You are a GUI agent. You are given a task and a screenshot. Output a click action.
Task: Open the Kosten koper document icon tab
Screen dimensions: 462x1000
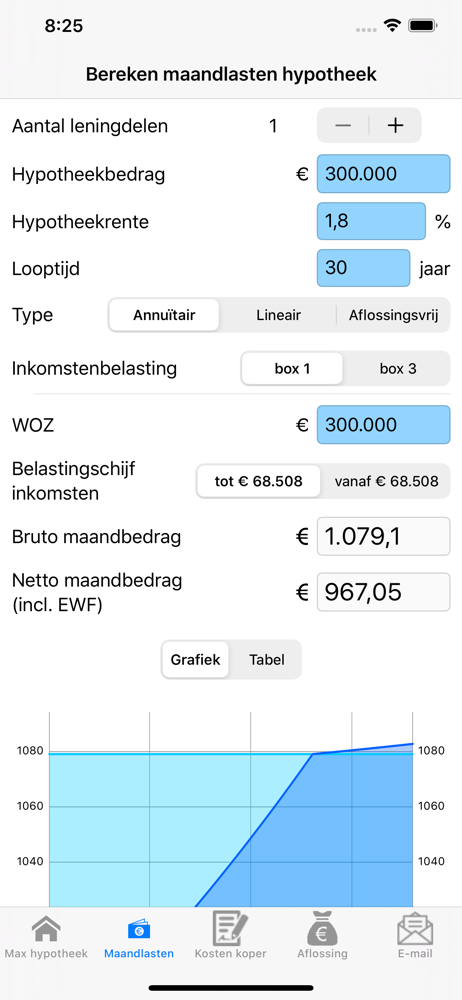tap(230, 936)
